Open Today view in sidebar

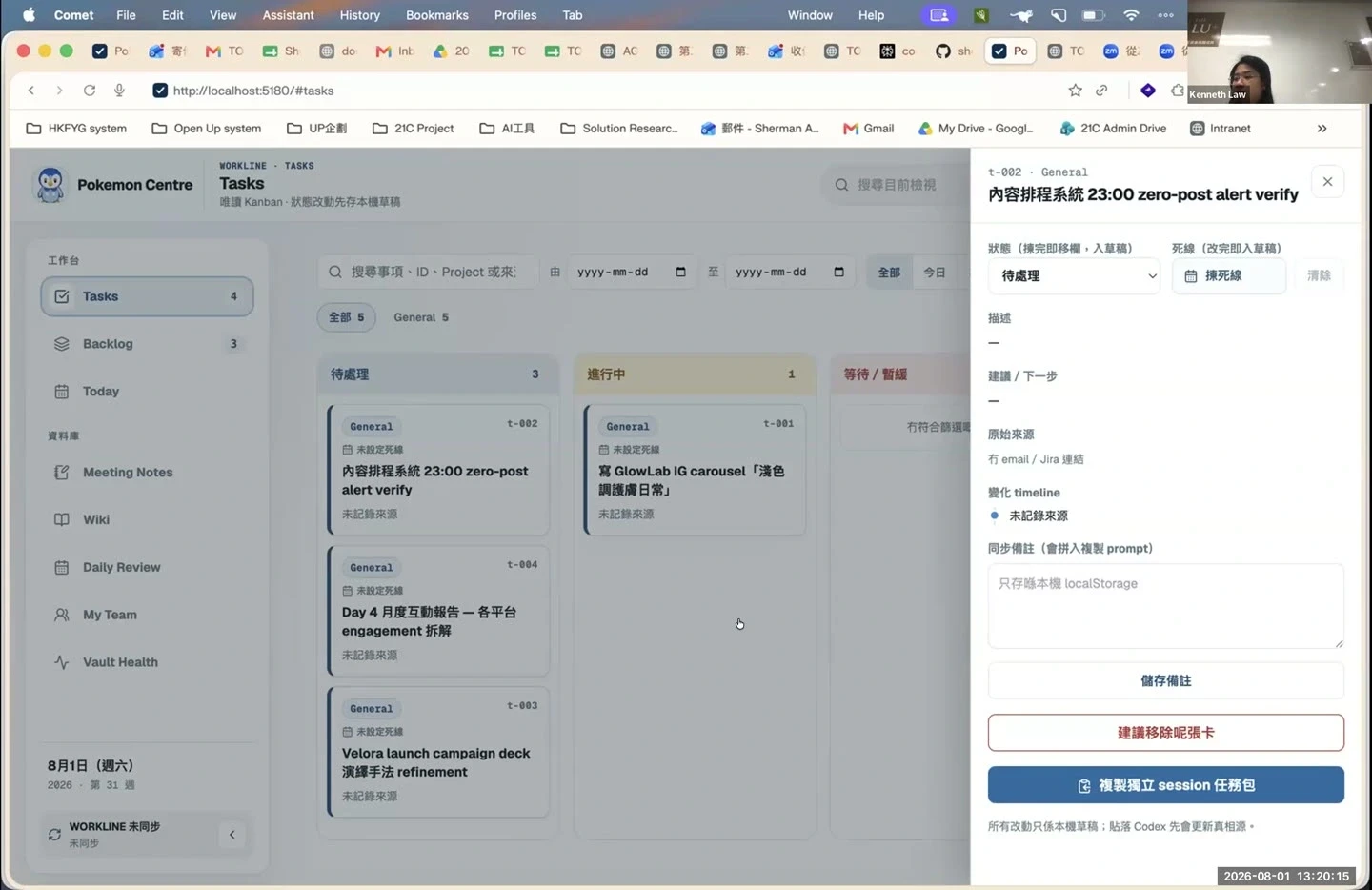tap(147, 392)
